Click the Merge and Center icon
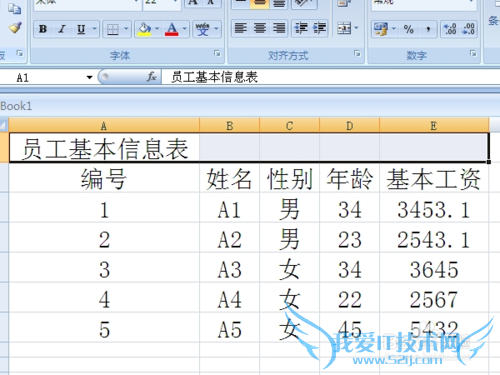Screen dimensions: 500x375 pyautogui.click(x=344, y=29)
